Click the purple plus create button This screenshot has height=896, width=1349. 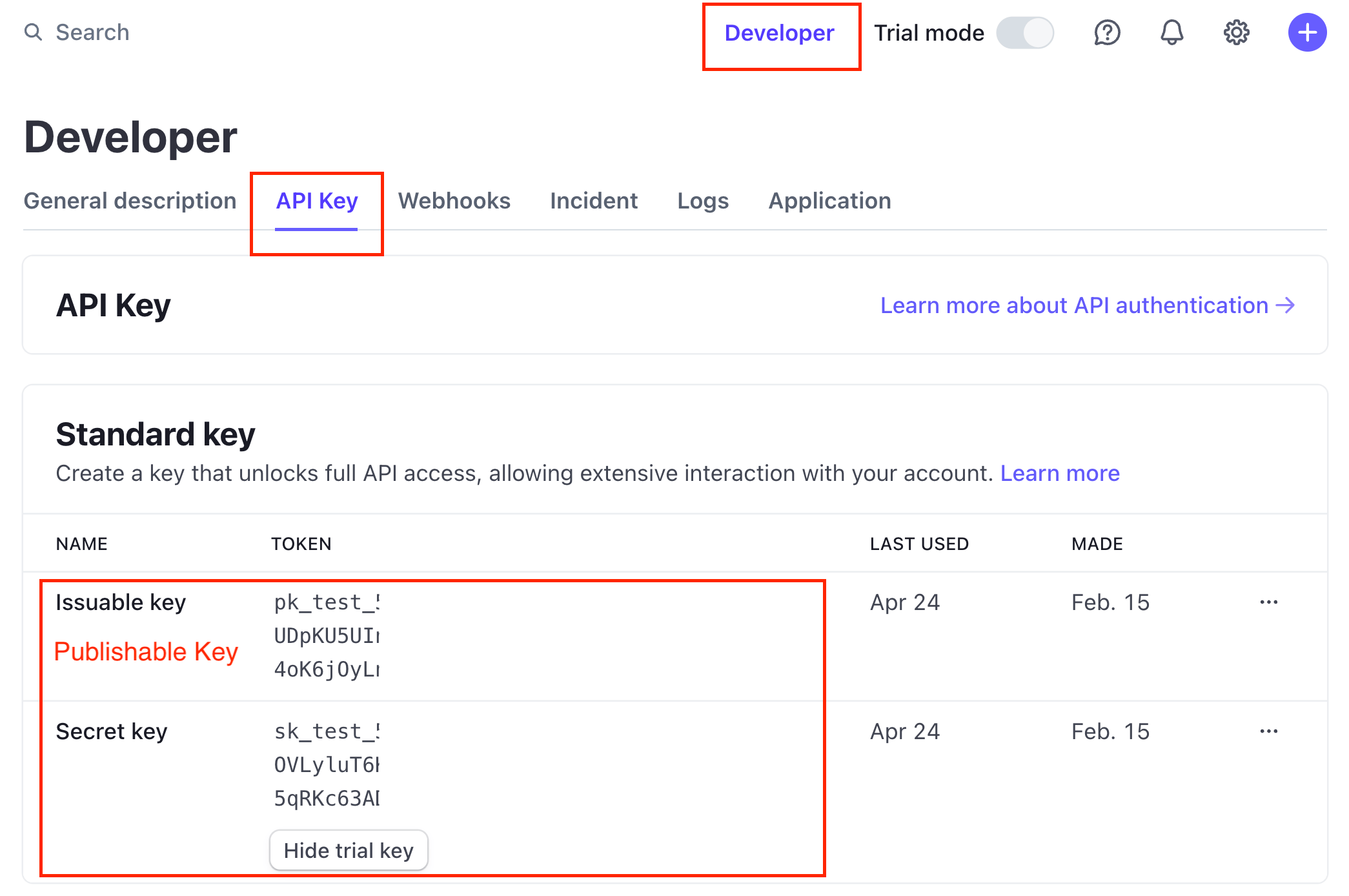click(x=1307, y=32)
